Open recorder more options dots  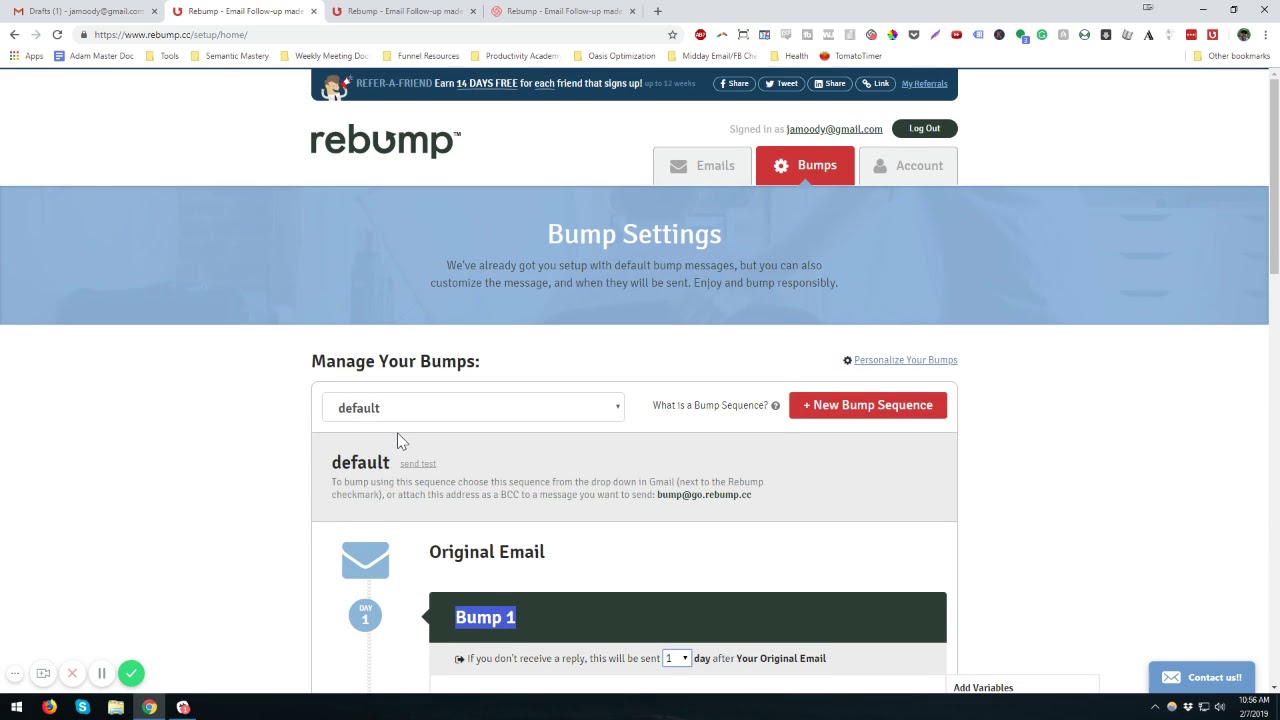[14, 674]
